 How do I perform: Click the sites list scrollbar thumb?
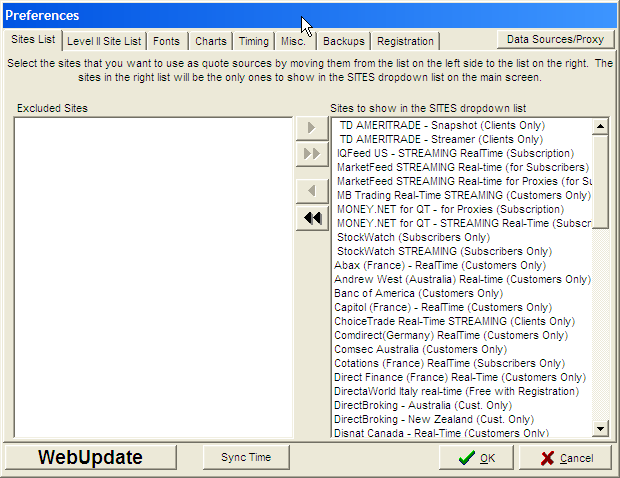600,181
